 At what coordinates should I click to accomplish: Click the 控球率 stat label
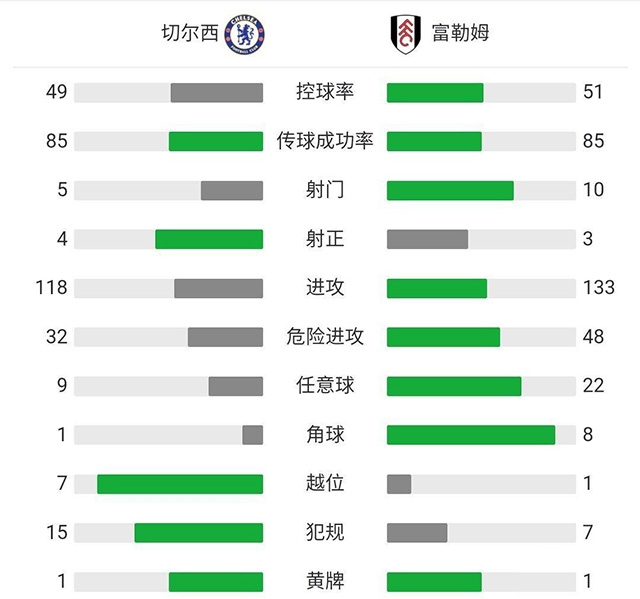(325, 92)
